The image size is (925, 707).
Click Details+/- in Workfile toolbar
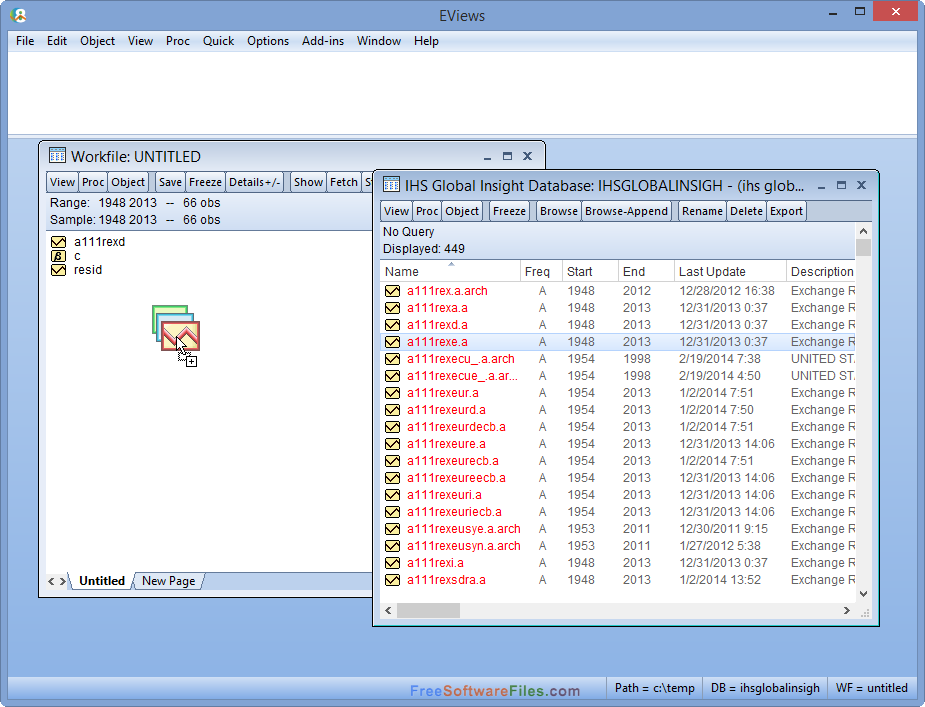point(254,182)
